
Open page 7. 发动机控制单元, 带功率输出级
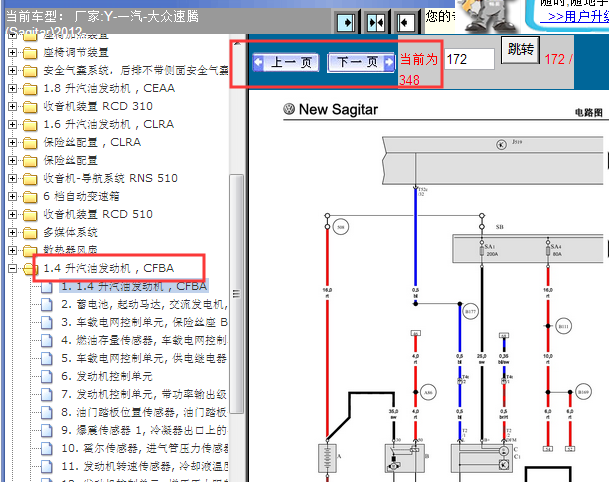coord(144,394)
